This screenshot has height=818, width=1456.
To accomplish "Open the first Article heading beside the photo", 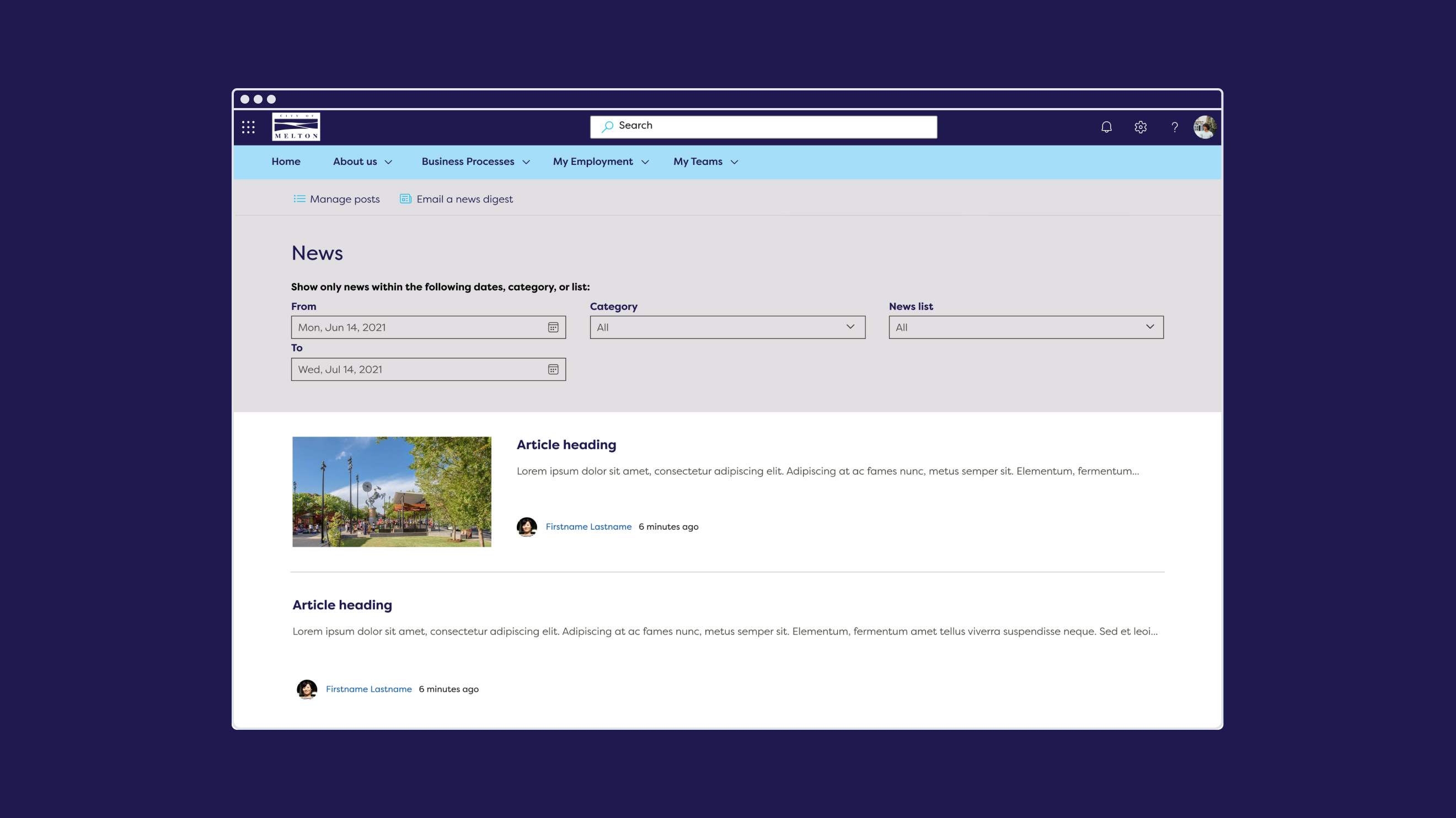I will [x=566, y=445].
